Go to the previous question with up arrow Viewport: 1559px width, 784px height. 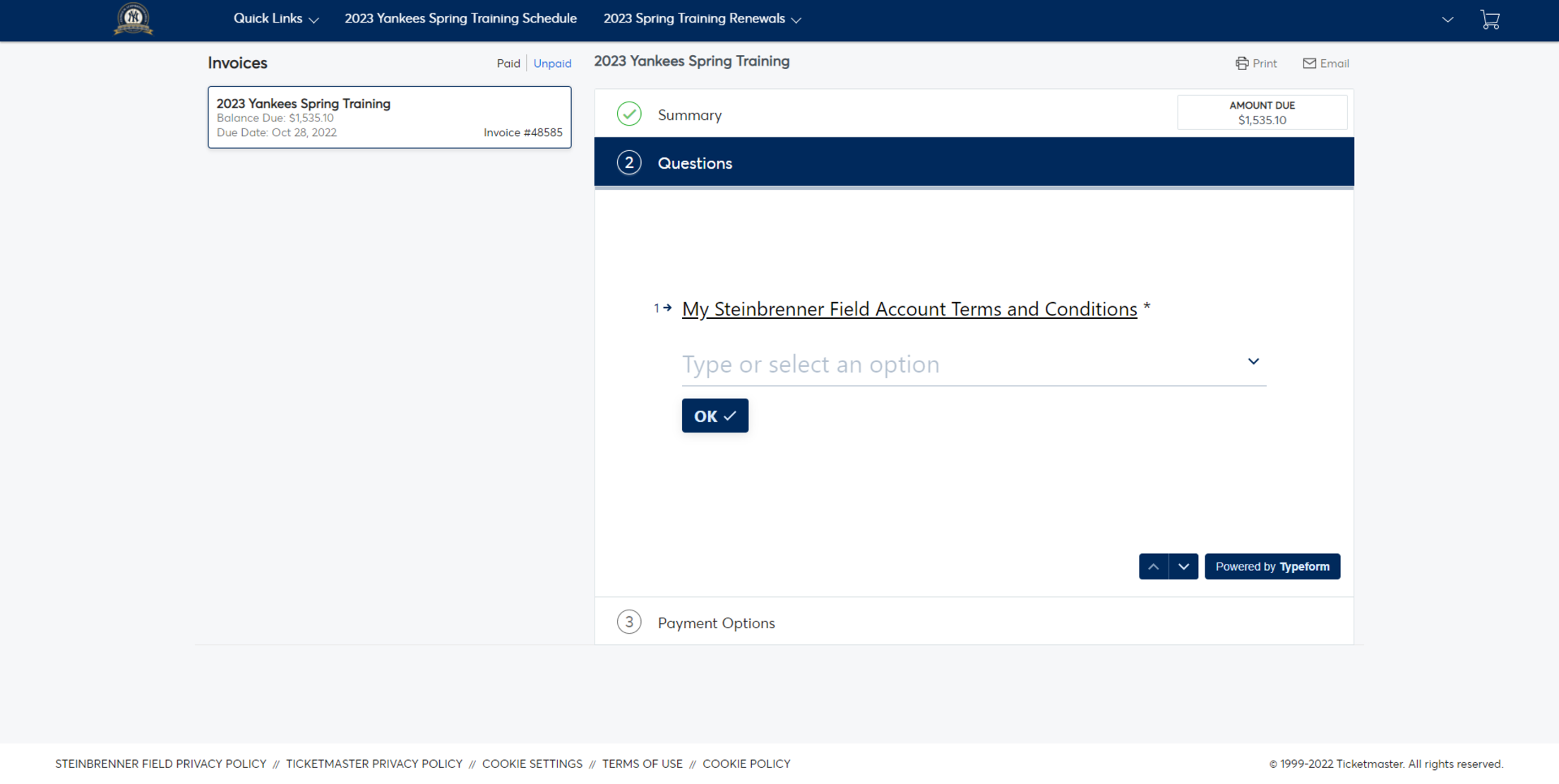point(1154,567)
